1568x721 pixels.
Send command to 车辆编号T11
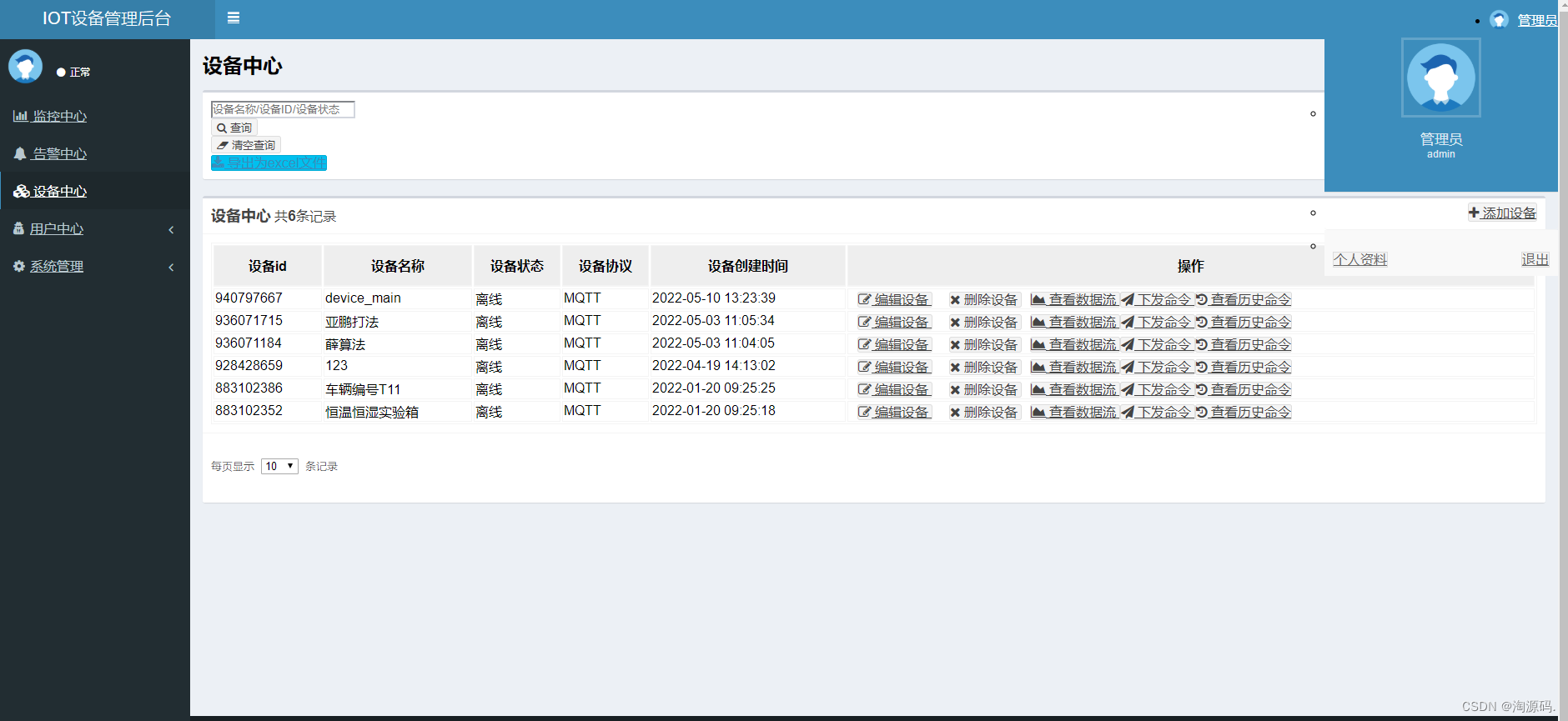(1157, 389)
